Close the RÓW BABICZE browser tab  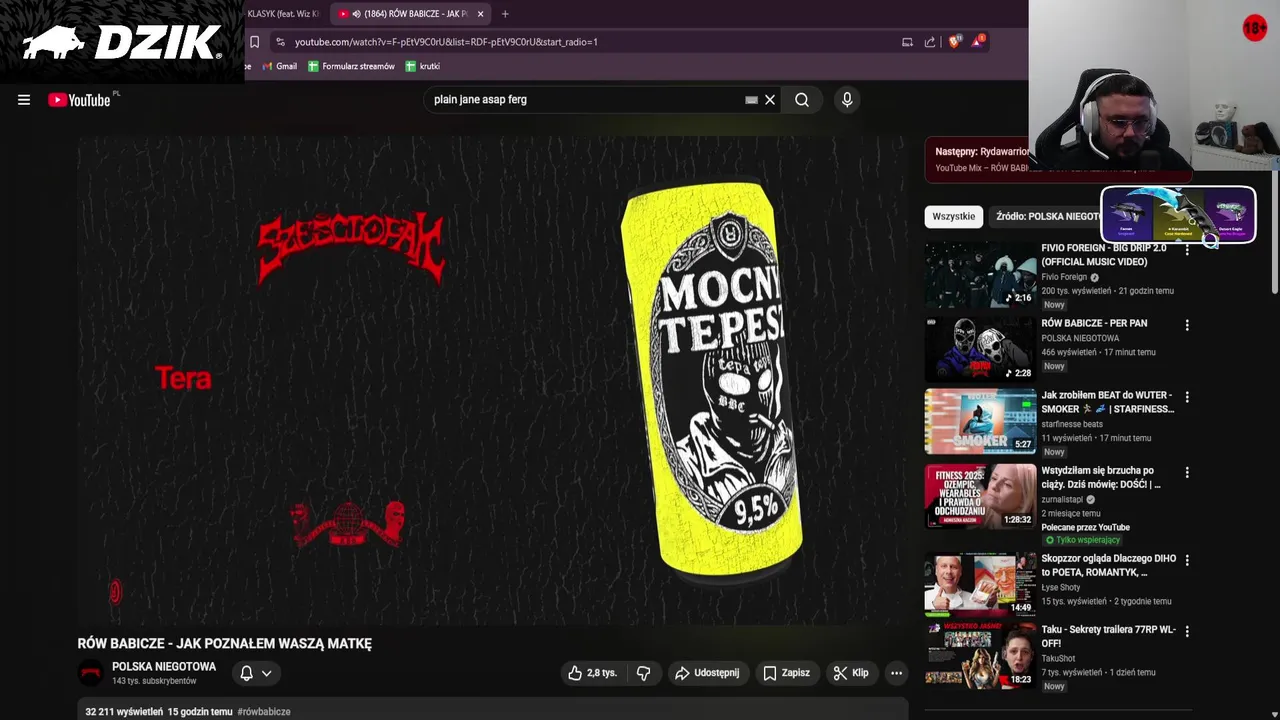pyautogui.click(x=480, y=14)
